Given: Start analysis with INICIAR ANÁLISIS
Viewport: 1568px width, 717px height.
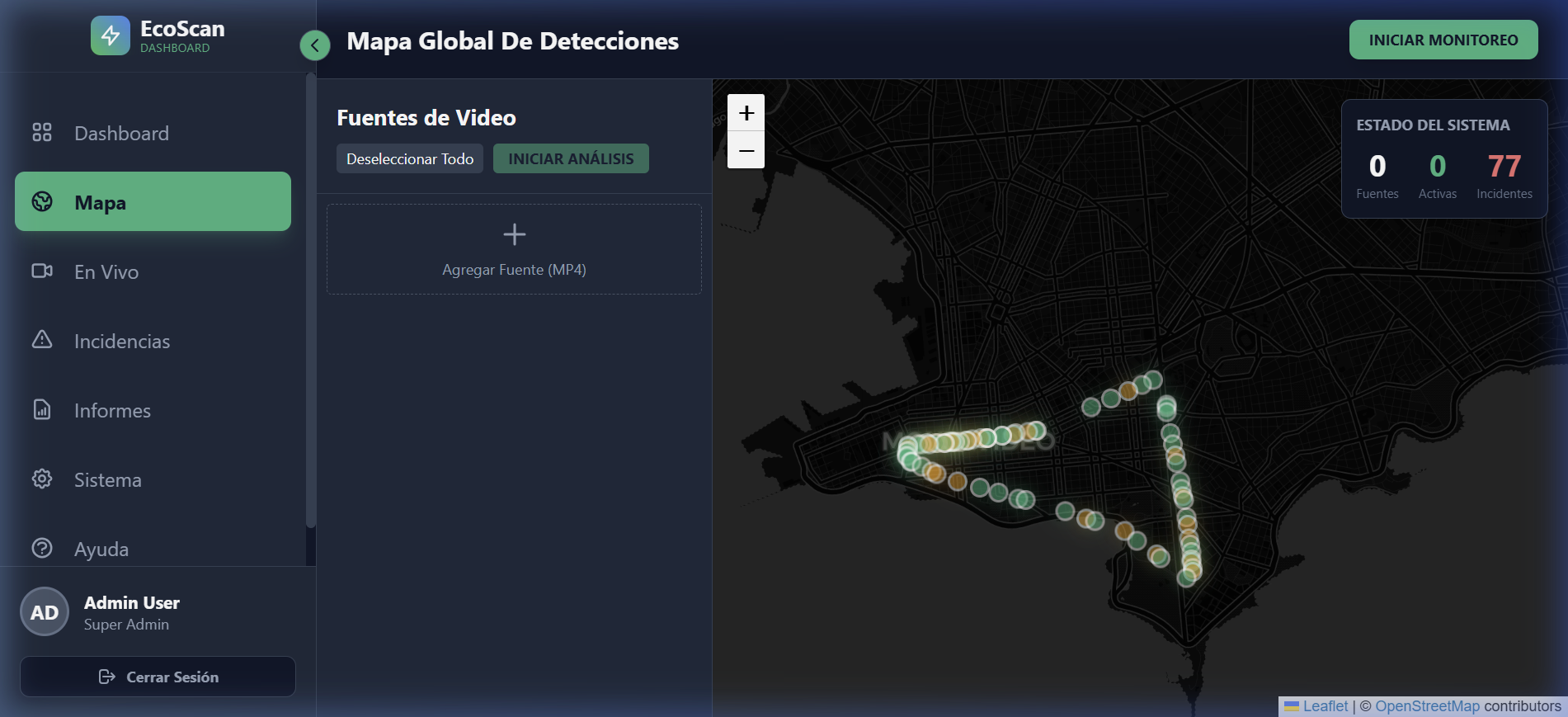Looking at the screenshot, I should pos(571,158).
